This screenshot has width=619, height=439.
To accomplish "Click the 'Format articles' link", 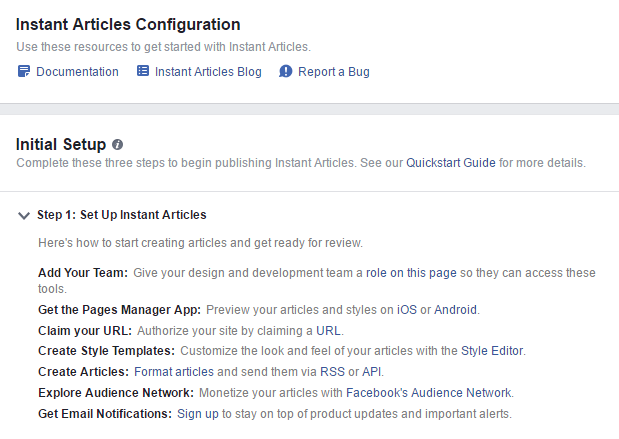I will click(x=174, y=371).
